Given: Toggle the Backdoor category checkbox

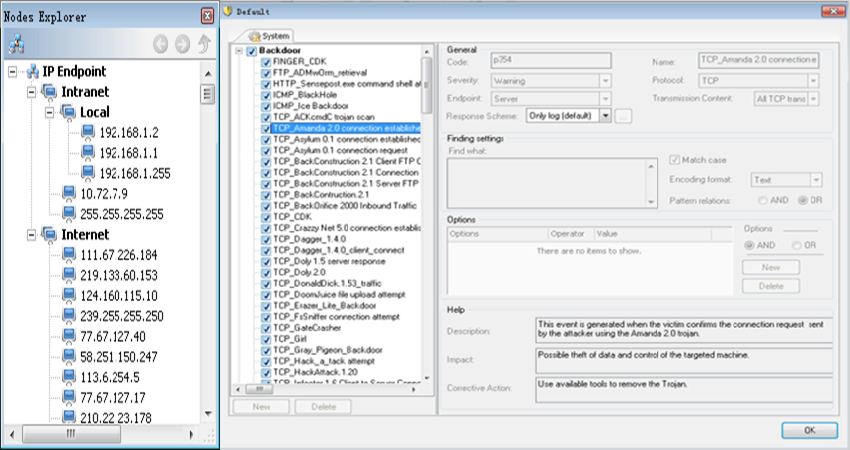Looking at the screenshot, I should point(251,51).
